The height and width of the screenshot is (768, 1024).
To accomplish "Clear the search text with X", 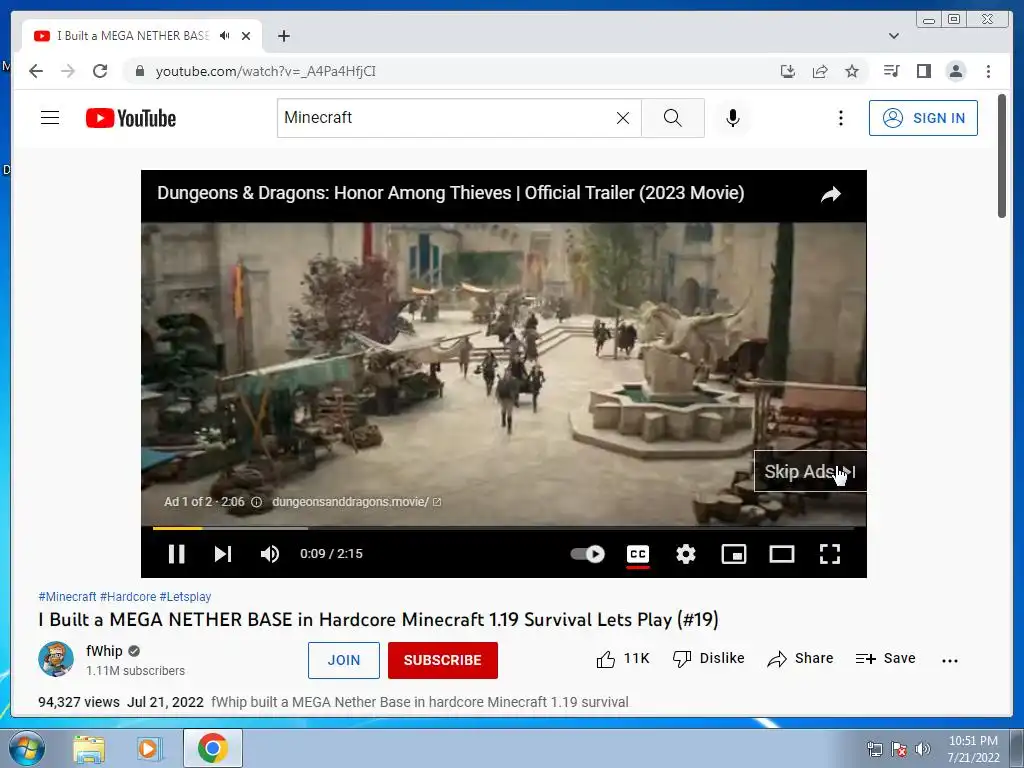I will tap(623, 118).
